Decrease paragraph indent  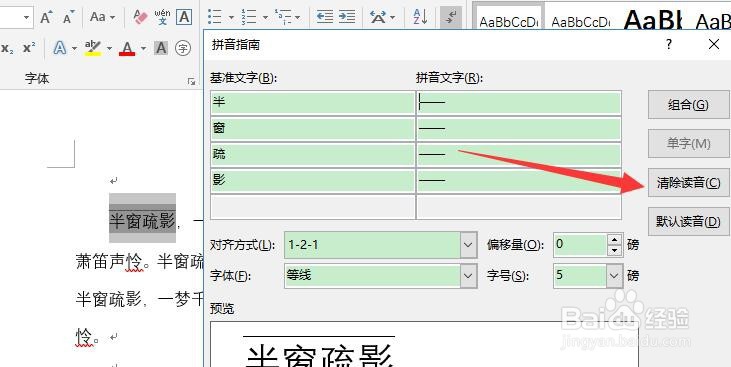324,17
